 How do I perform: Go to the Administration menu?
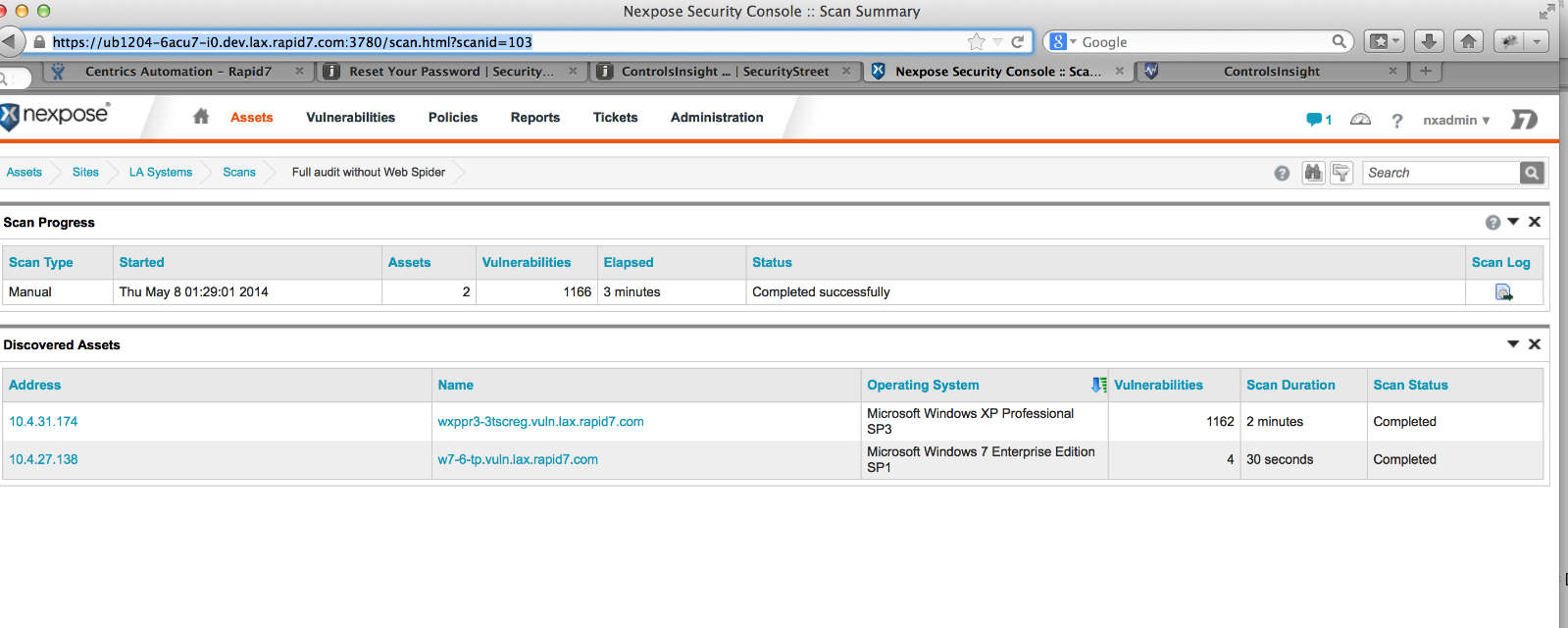(x=717, y=117)
